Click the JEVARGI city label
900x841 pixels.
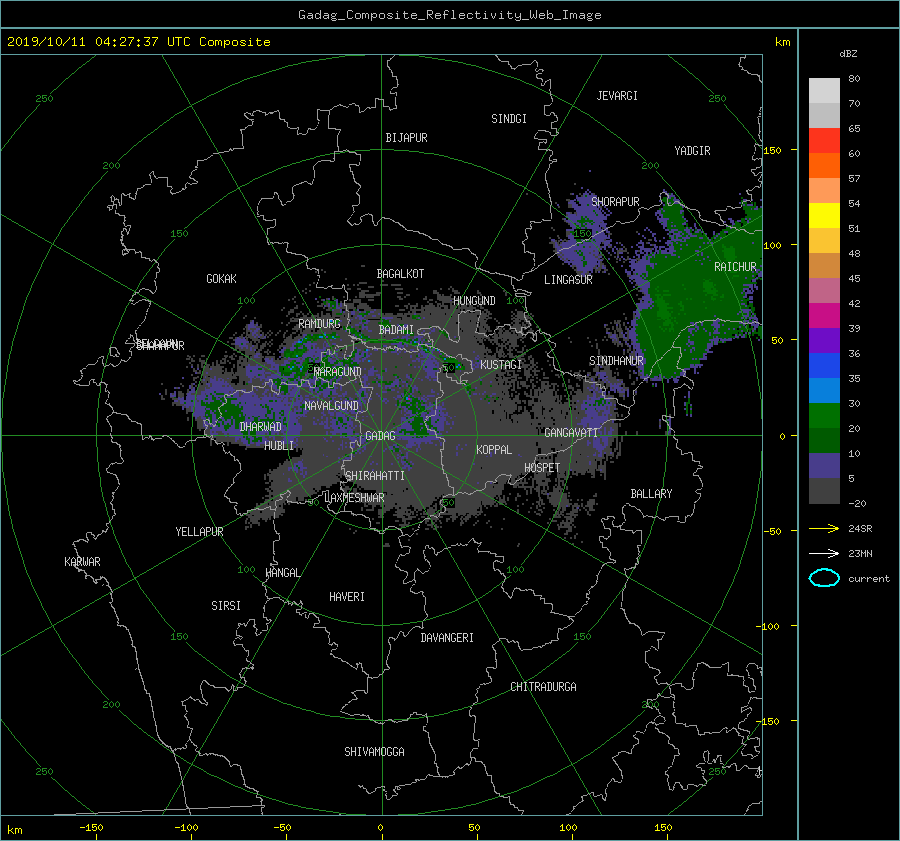[617, 96]
